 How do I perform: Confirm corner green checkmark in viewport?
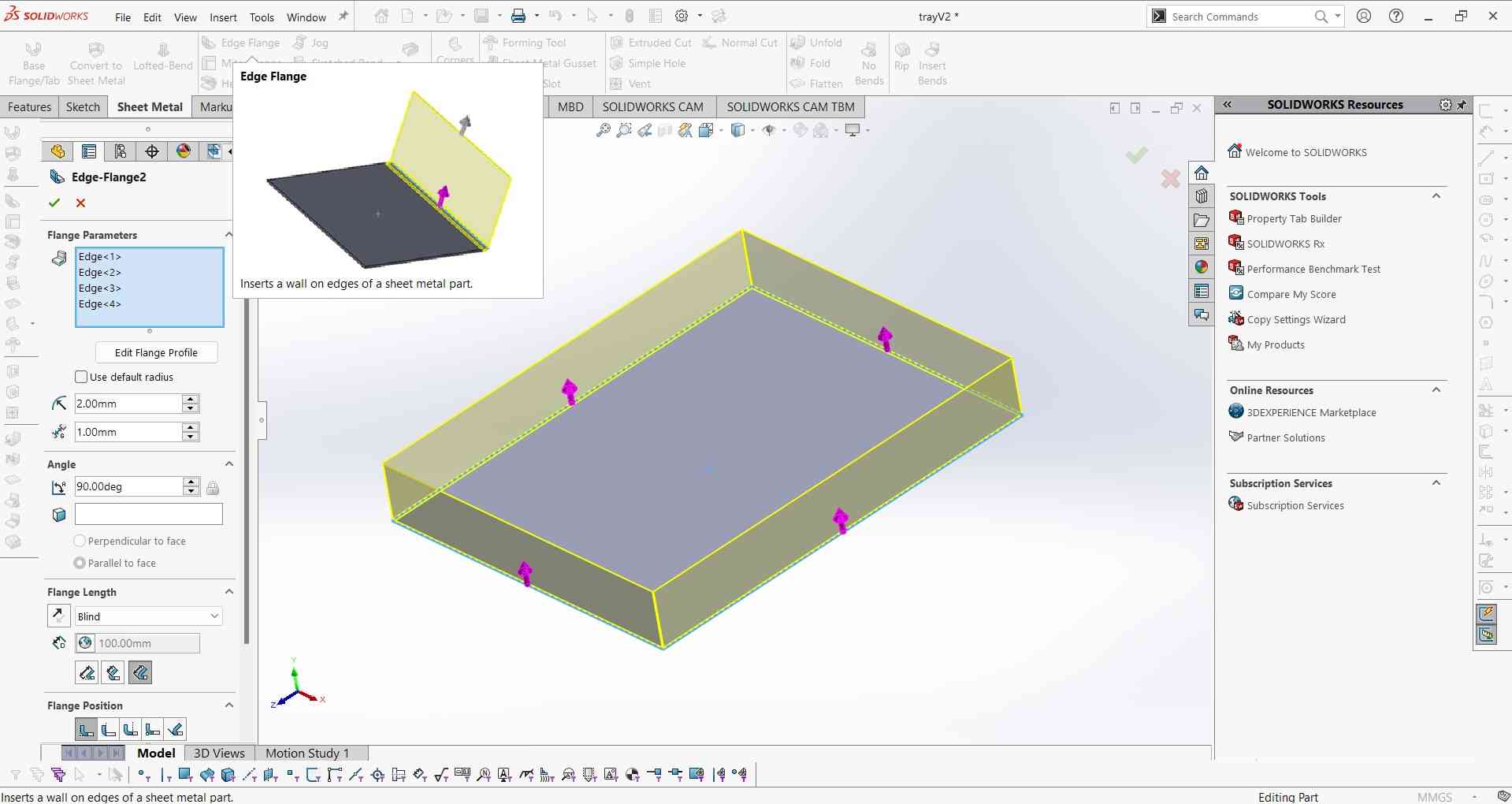click(1136, 154)
